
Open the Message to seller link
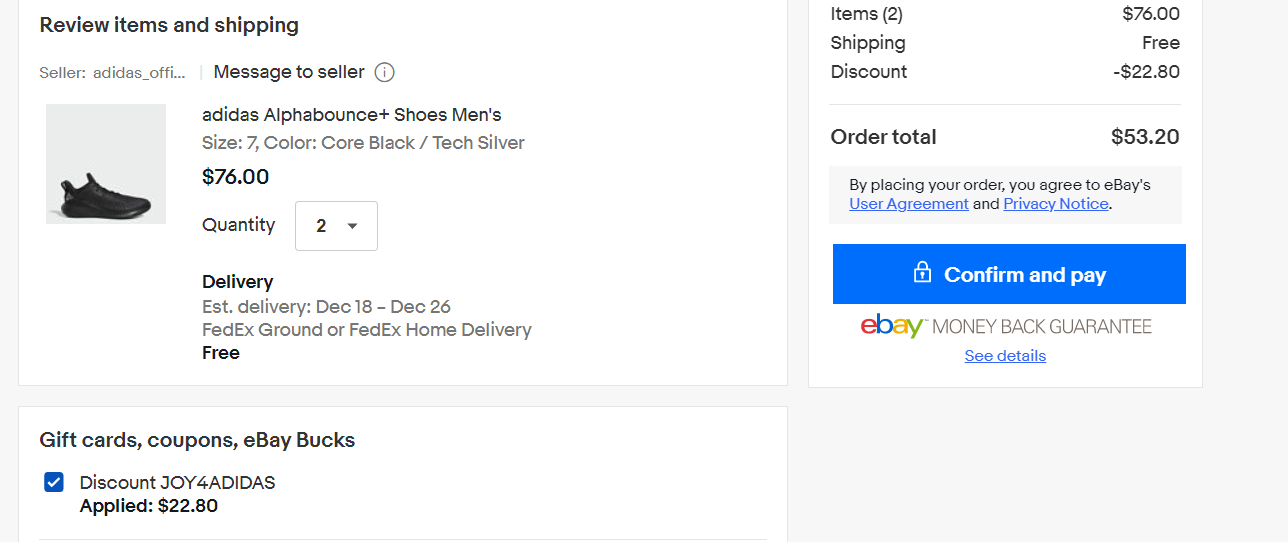289,72
